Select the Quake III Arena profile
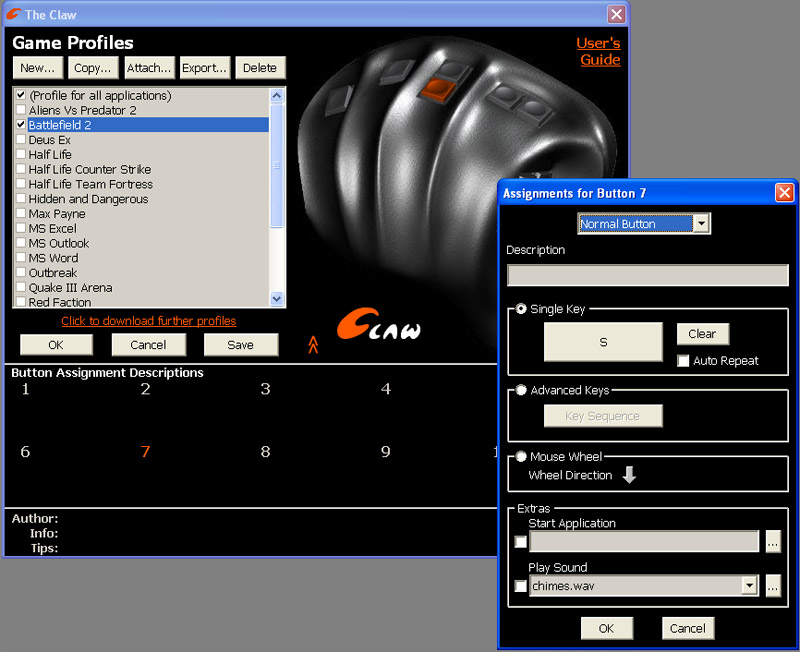Image resolution: width=800 pixels, height=652 pixels. tap(70, 287)
